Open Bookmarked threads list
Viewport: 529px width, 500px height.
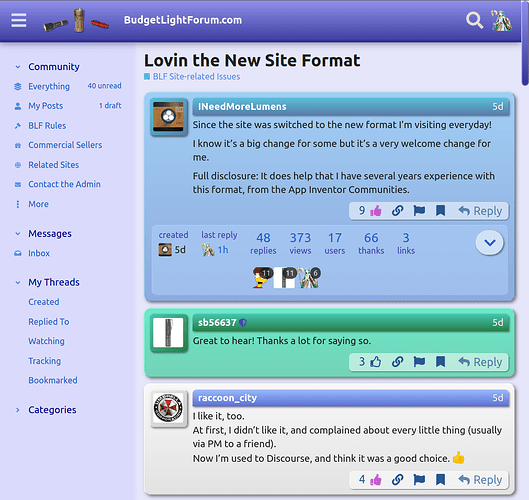tap(53, 380)
